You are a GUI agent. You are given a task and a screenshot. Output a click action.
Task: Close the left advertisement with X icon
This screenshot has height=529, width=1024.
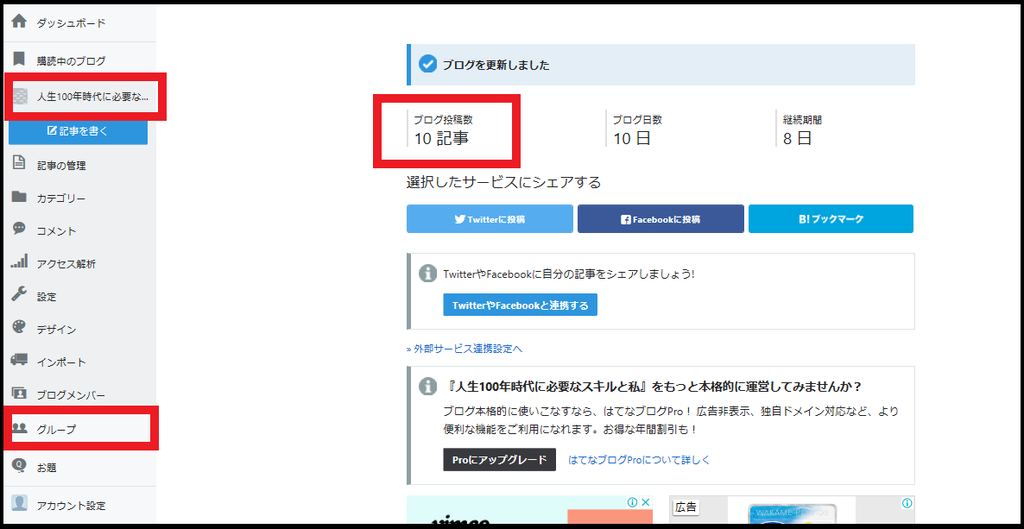coord(645,502)
